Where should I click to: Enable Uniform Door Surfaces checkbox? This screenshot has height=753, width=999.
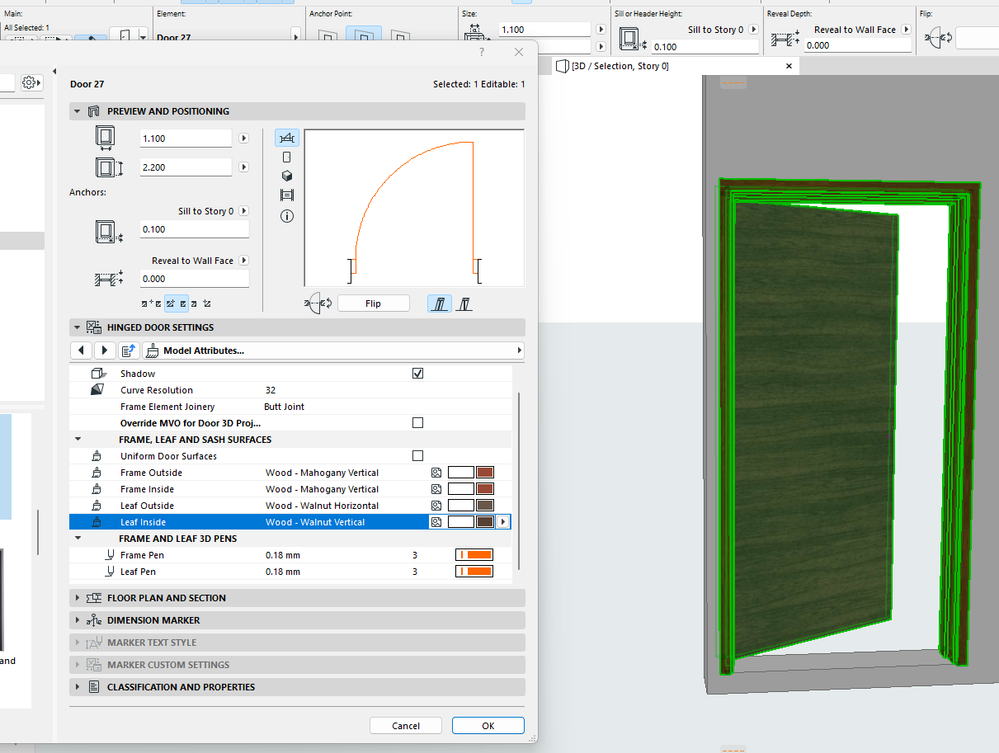(418, 456)
